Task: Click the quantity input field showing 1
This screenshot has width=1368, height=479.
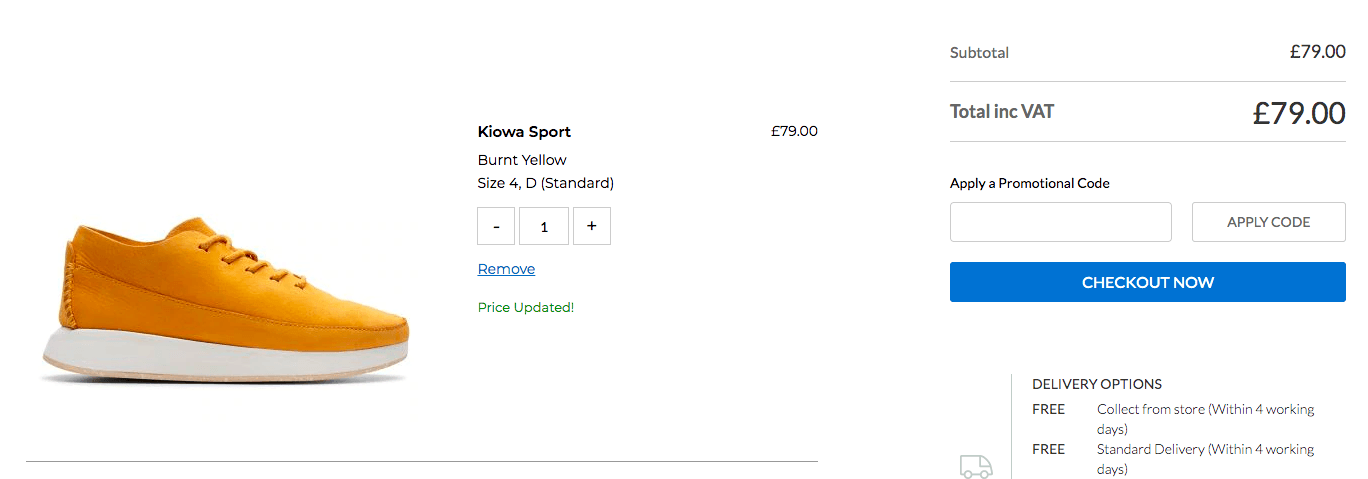Action: [544, 226]
